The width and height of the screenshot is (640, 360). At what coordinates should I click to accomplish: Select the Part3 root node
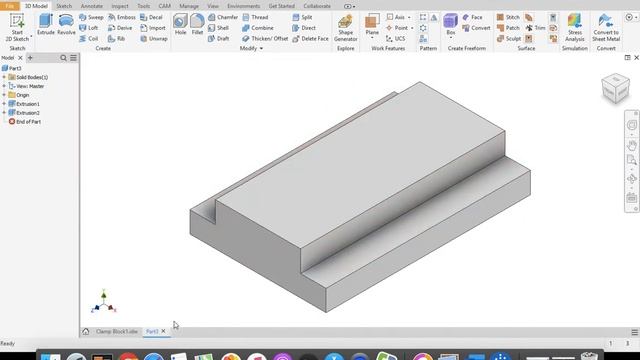click(12, 68)
